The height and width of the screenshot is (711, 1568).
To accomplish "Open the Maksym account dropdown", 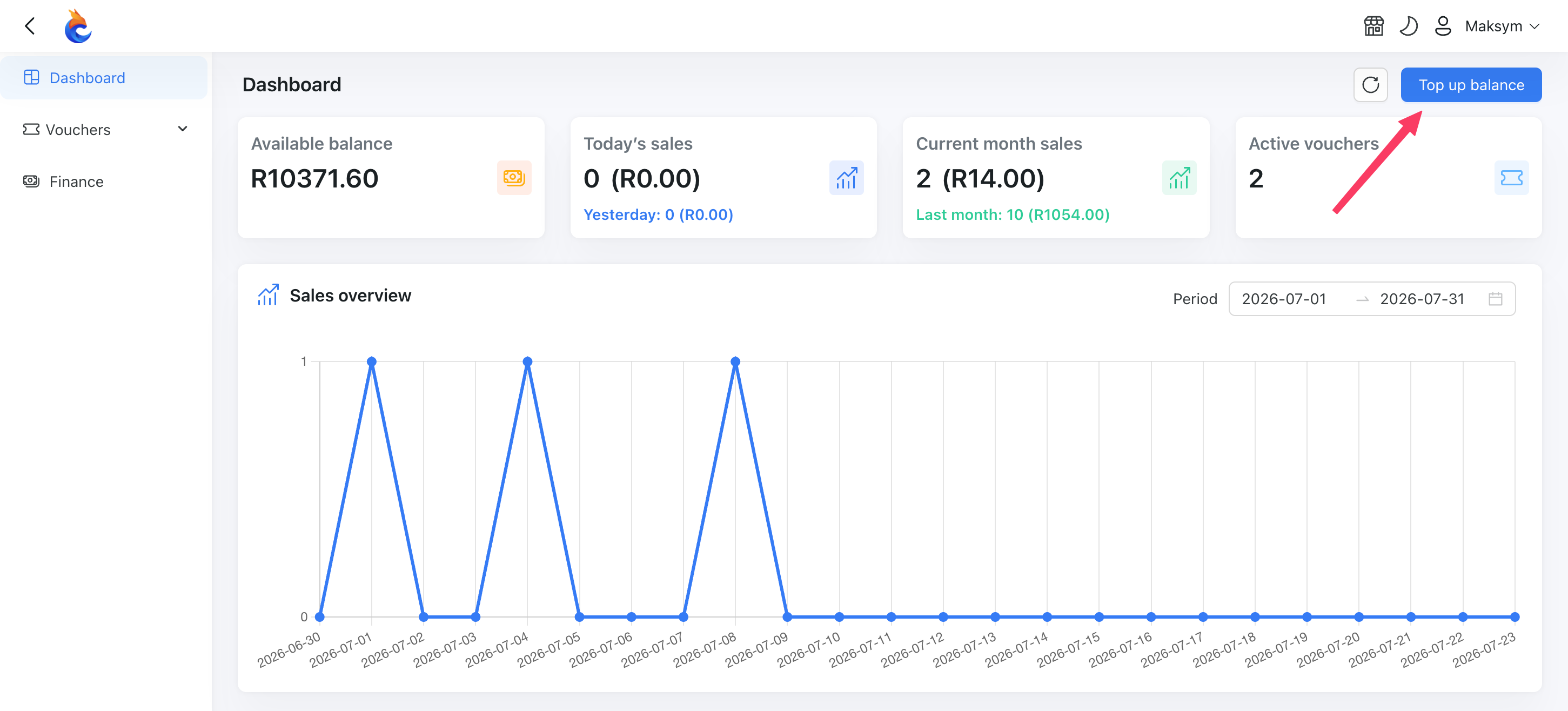I will click(1502, 26).
